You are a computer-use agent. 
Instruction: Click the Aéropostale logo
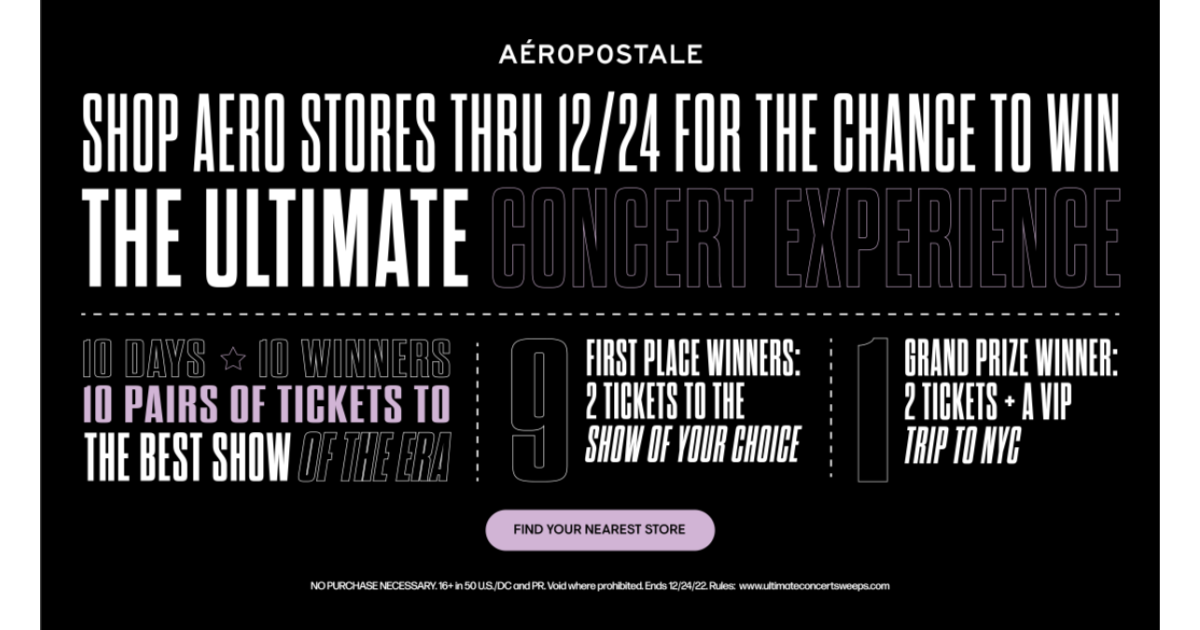pos(600,54)
